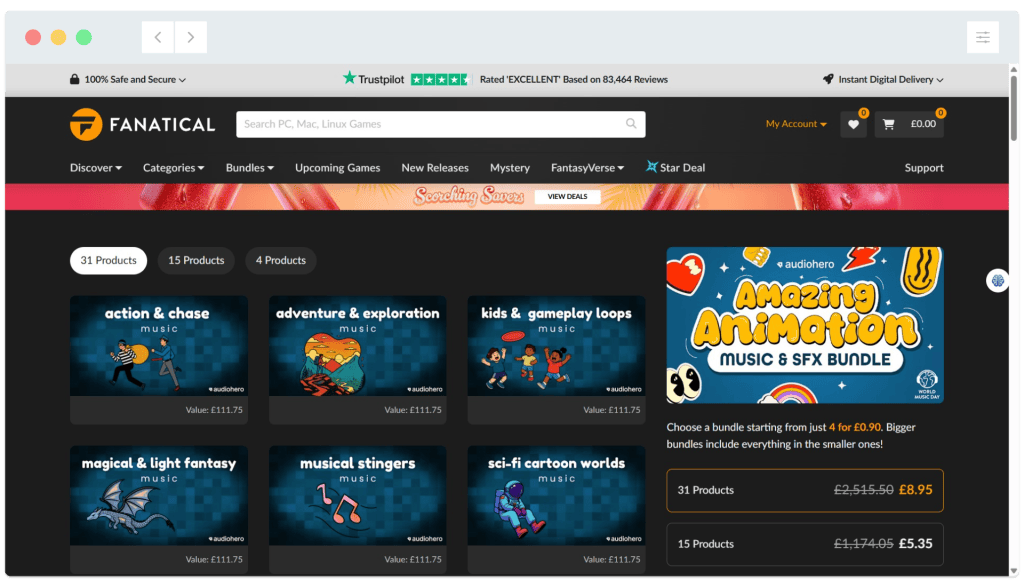The image size is (1024, 587).
Task: Open magical & light fantasy music card
Action: click(159, 509)
